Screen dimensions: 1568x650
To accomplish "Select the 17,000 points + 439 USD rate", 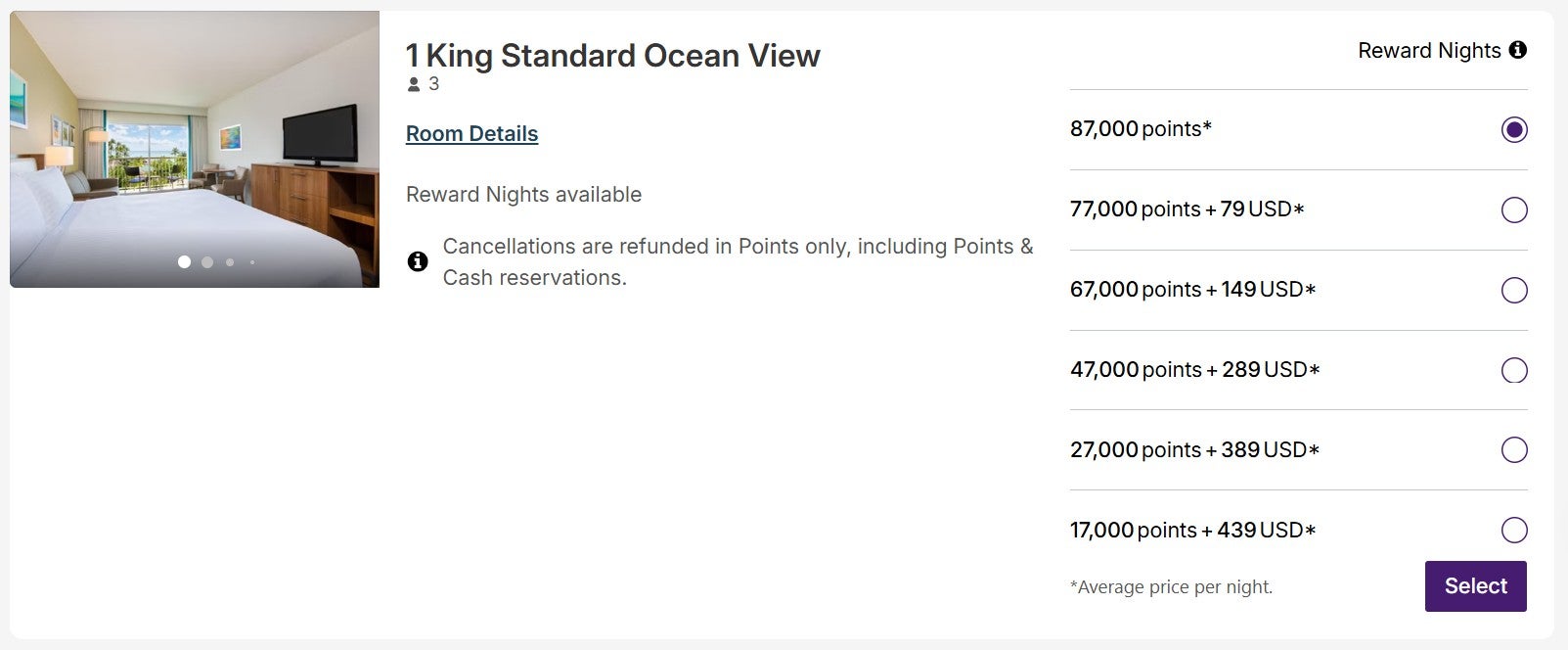I will pos(1514,531).
